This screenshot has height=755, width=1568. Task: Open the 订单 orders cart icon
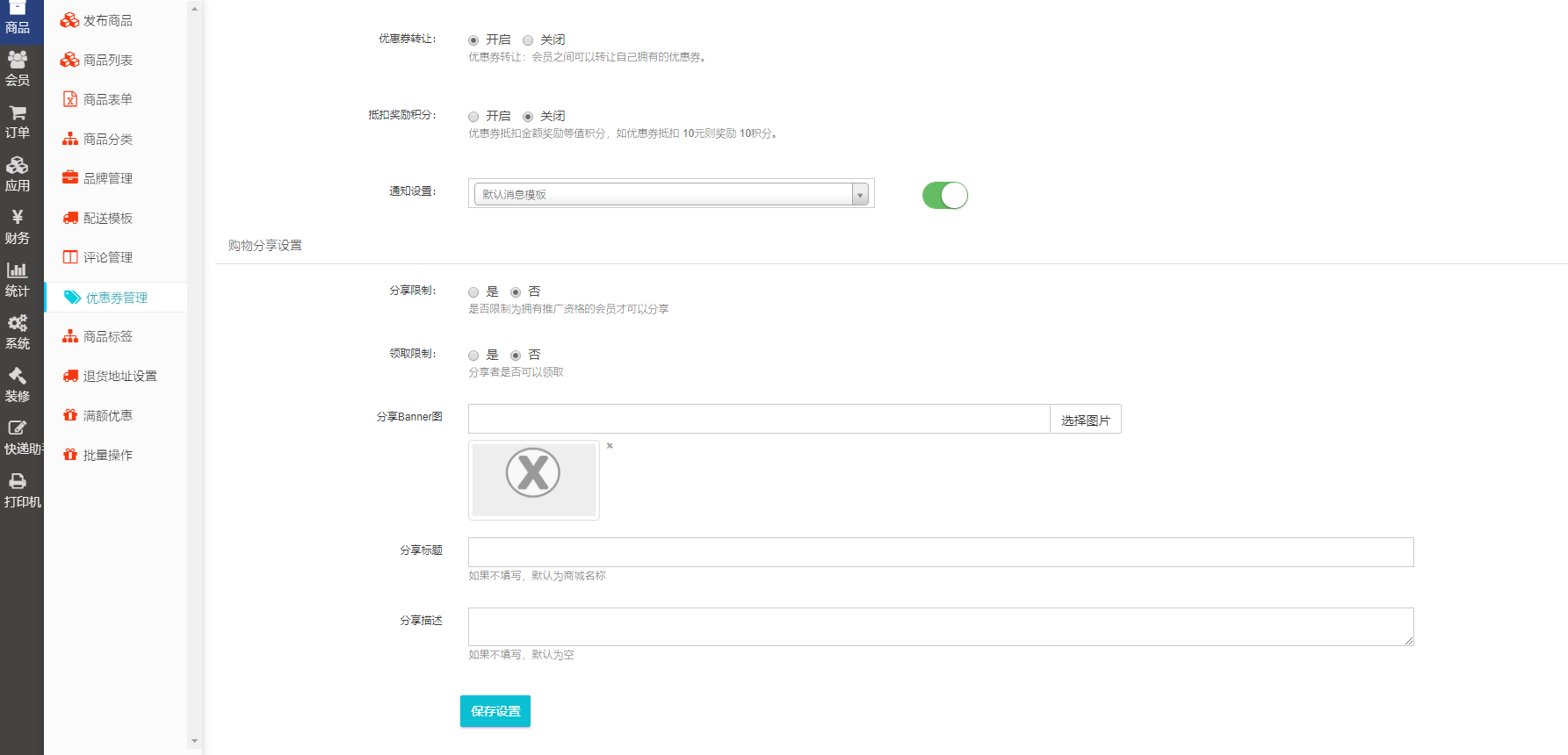18,113
